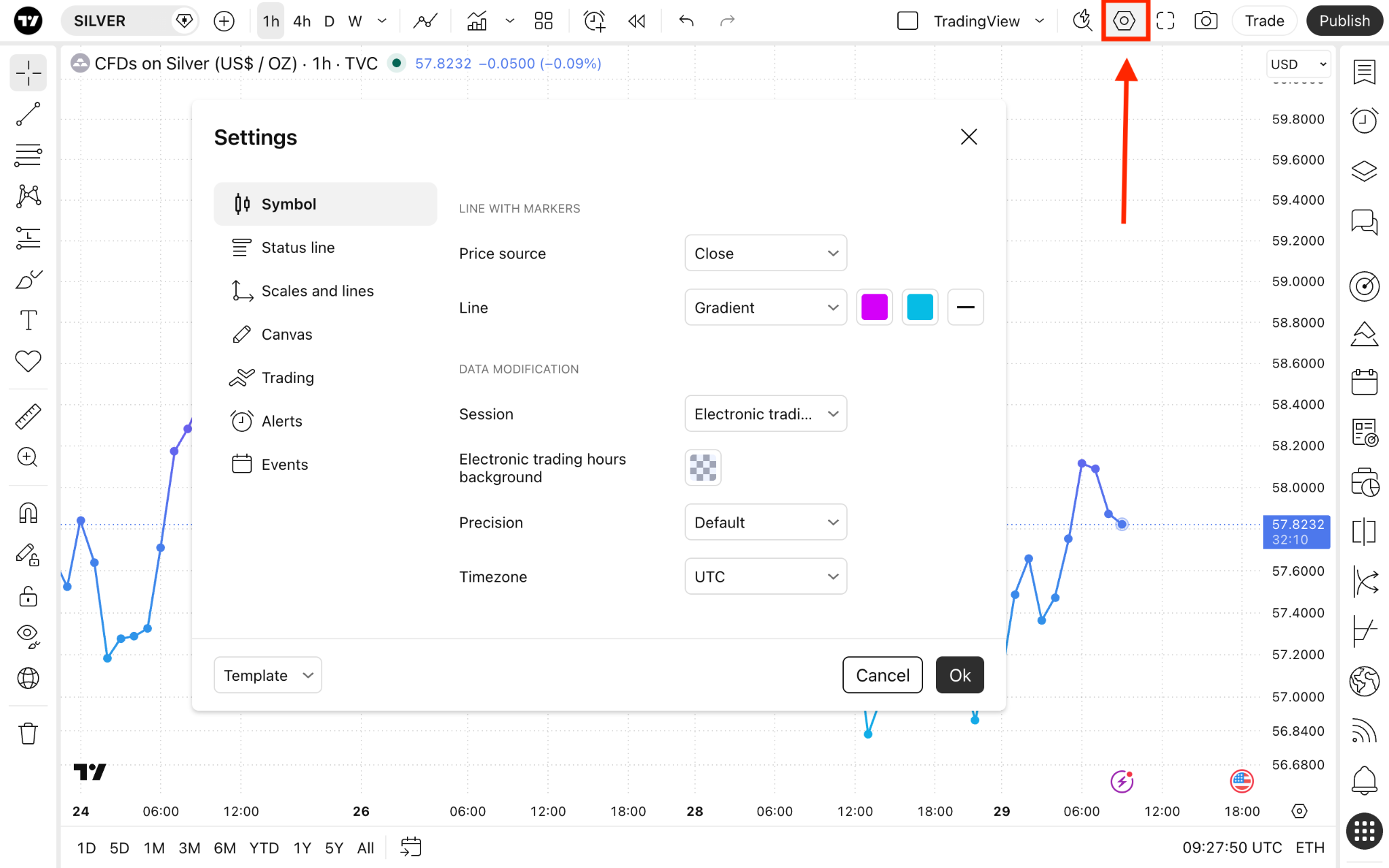Screen dimensions: 1389x868
Task: Open the Alerts settings tab
Action: pyautogui.click(x=326, y=421)
